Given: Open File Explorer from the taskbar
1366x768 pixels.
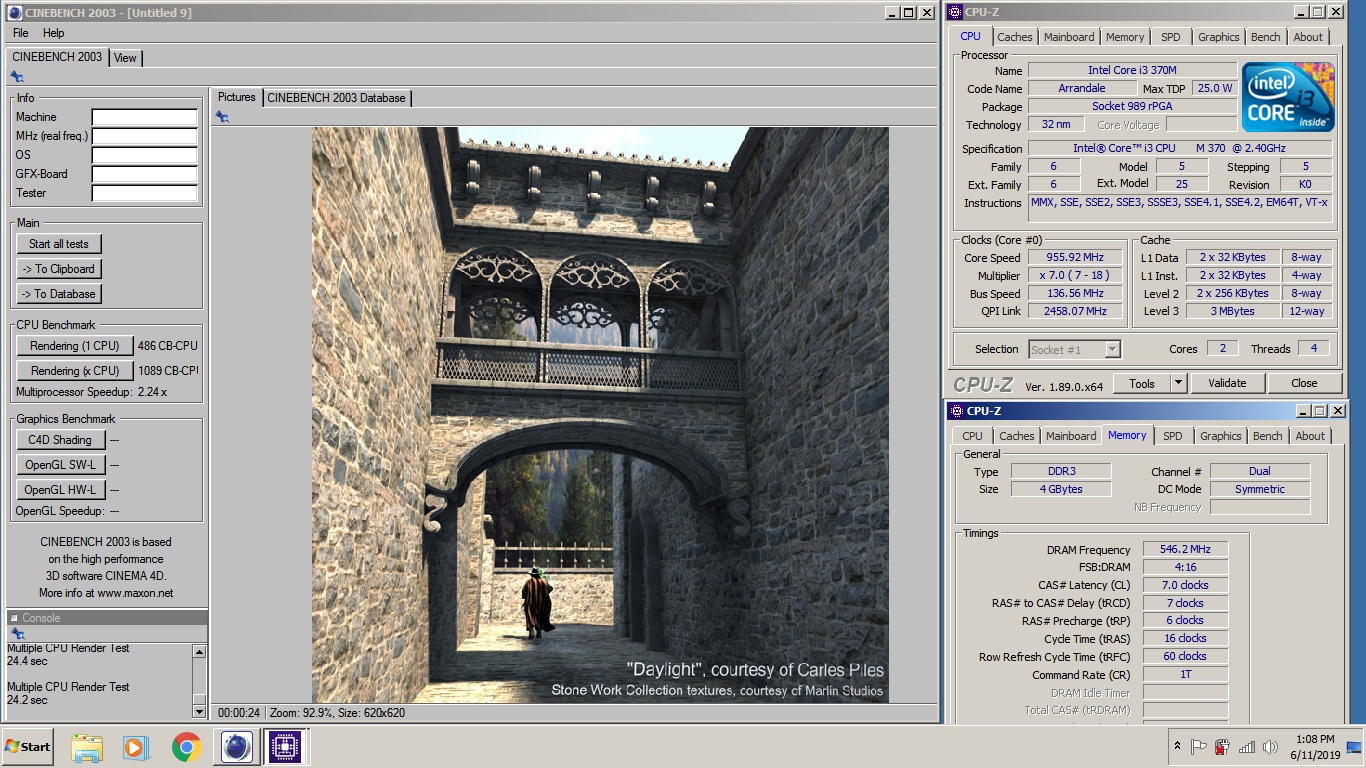Looking at the screenshot, I should [87, 747].
